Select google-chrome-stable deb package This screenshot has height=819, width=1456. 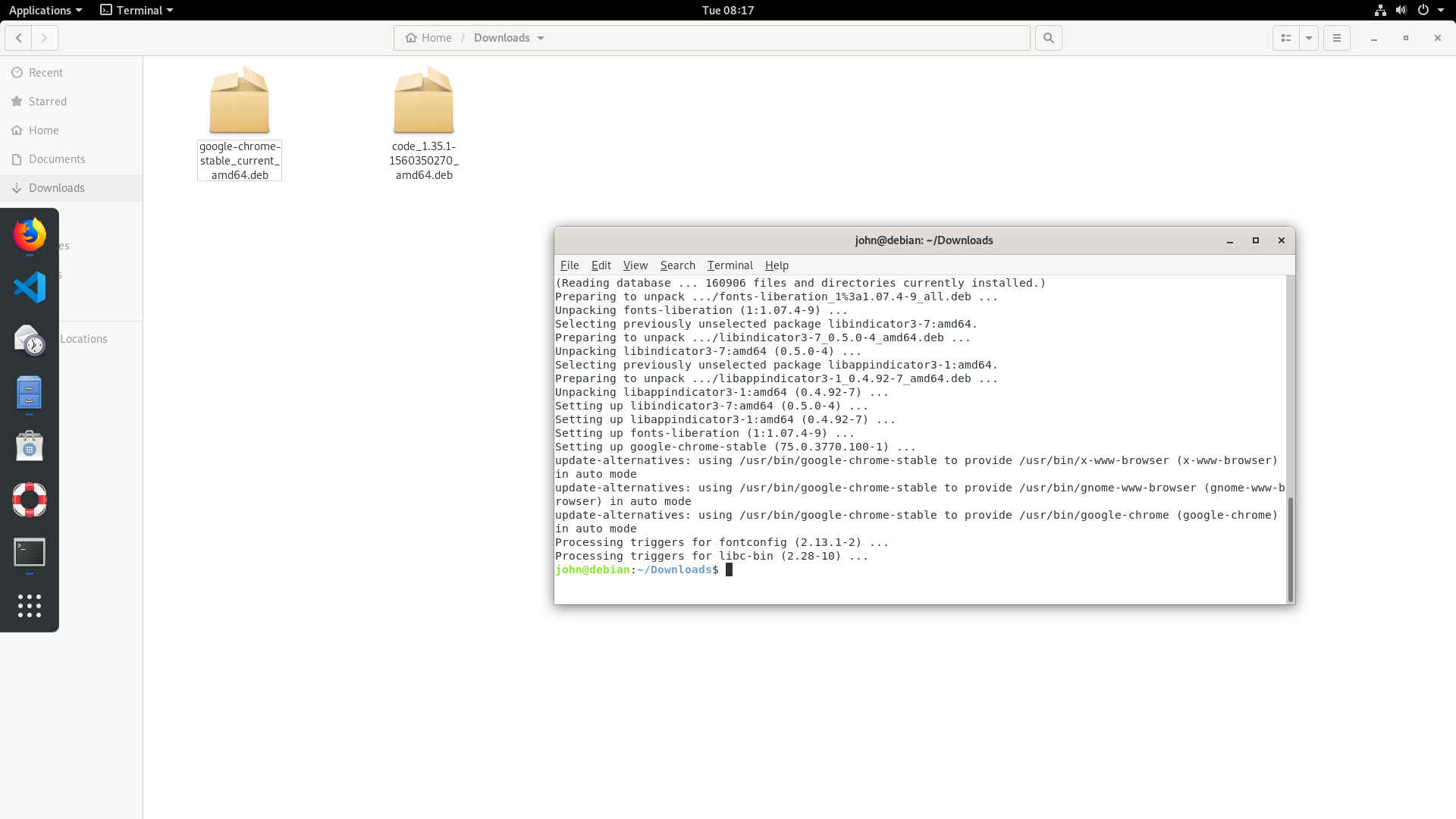pyautogui.click(x=240, y=123)
